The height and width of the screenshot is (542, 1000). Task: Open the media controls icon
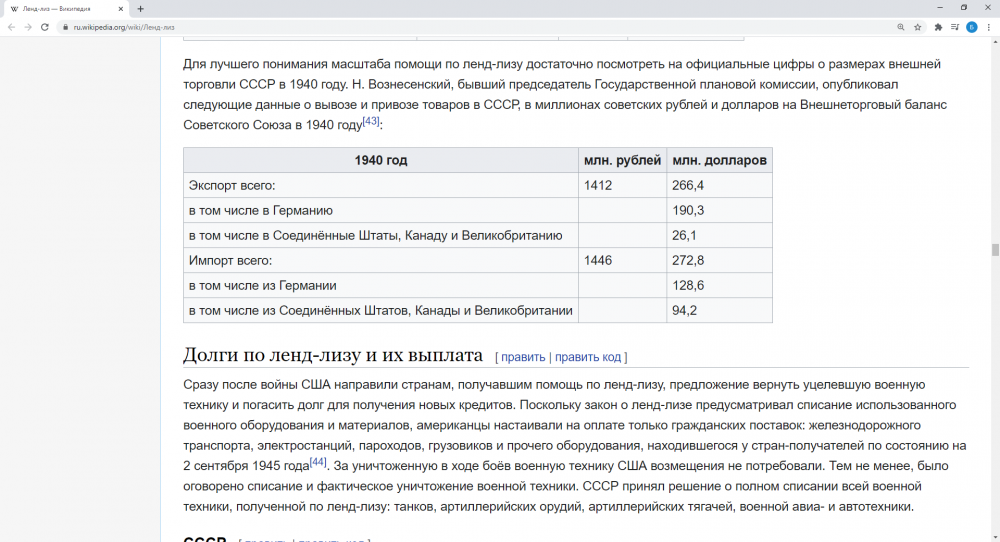tap(955, 27)
